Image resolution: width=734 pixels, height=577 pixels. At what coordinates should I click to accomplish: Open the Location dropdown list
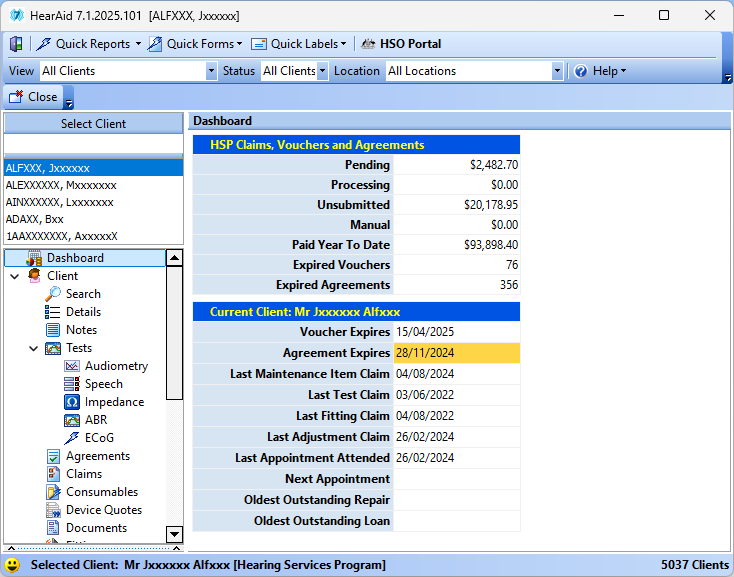pyautogui.click(x=557, y=71)
